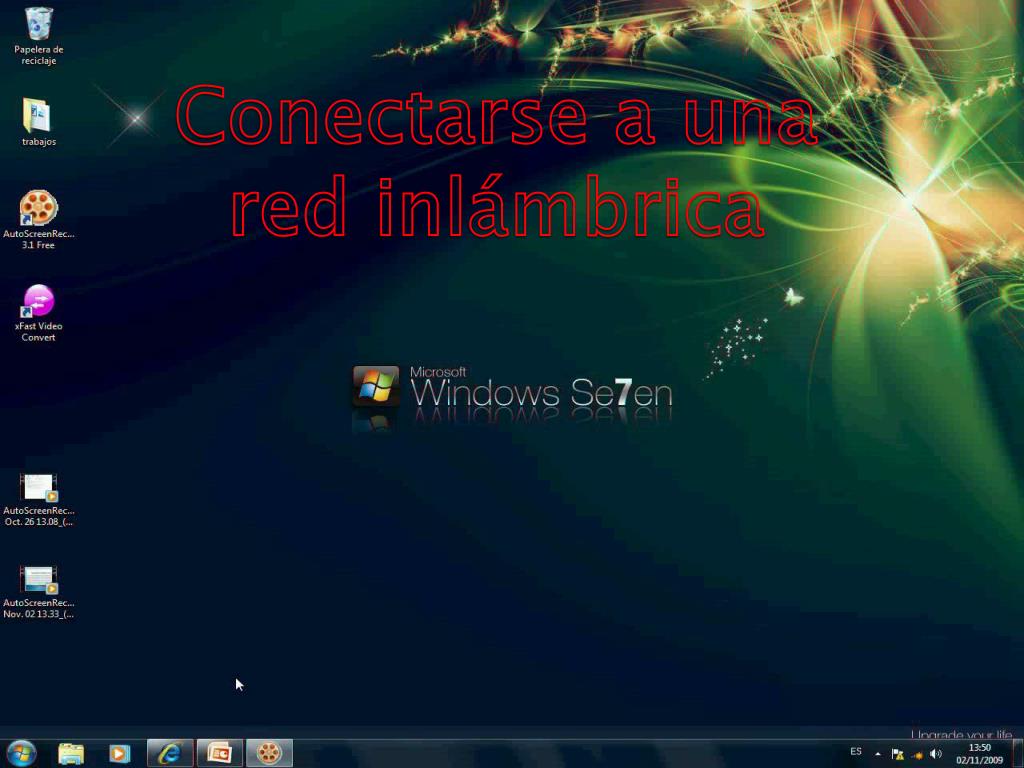
Task: Open the clock showing 13:50
Action: coord(979,754)
